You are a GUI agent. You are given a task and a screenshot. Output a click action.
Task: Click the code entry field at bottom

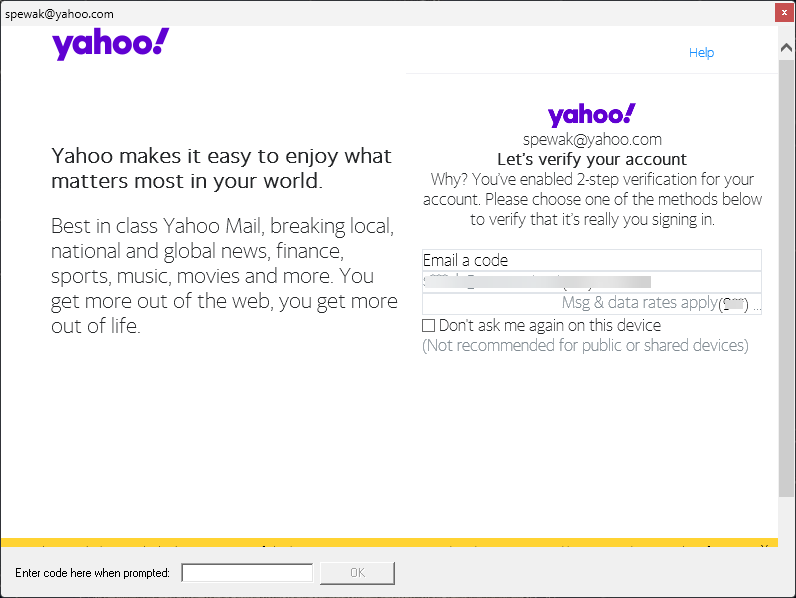[247, 573]
